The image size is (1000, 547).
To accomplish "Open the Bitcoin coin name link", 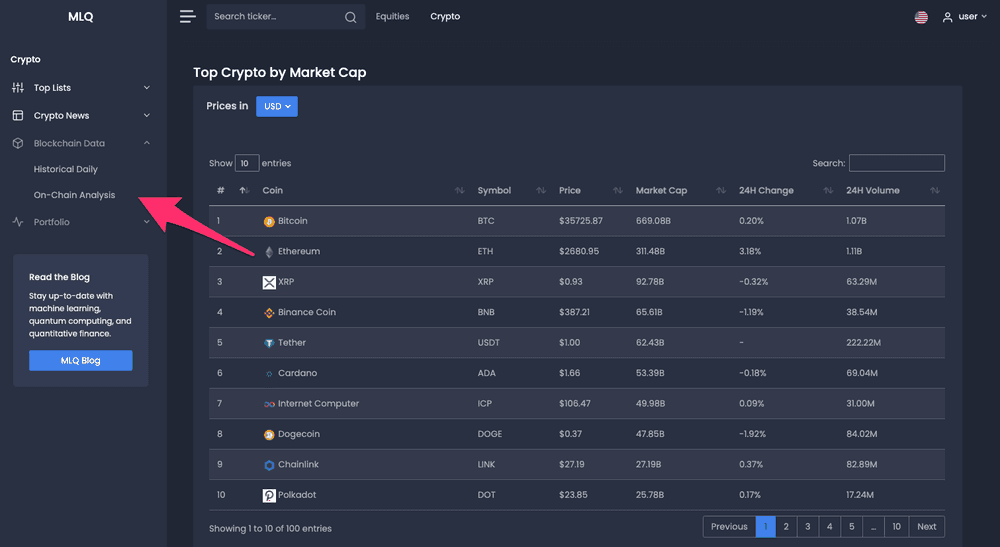I will (x=293, y=221).
